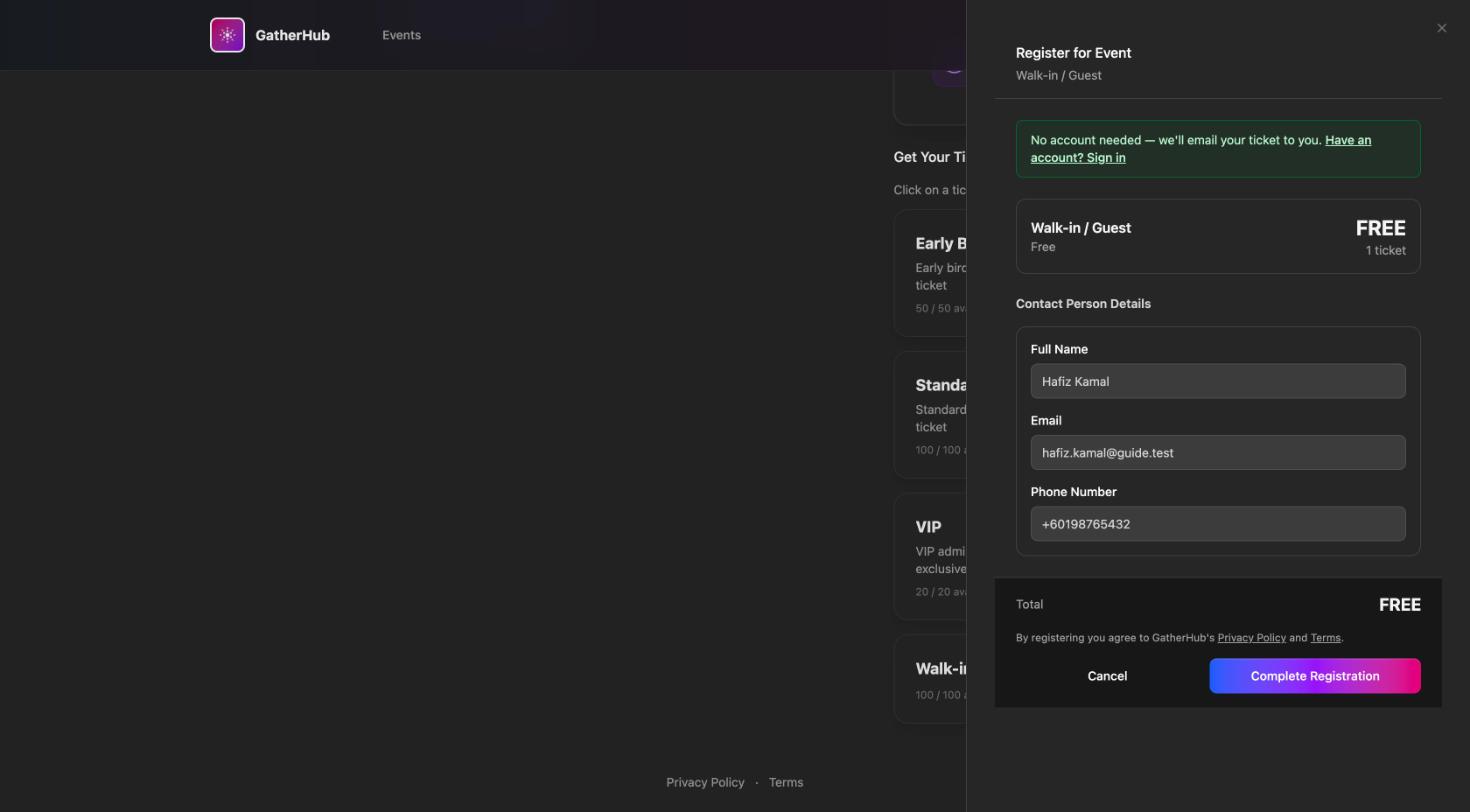Screen dimensions: 1470x812
Task: Click the GatherHub logo icon
Action: [x=227, y=35]
